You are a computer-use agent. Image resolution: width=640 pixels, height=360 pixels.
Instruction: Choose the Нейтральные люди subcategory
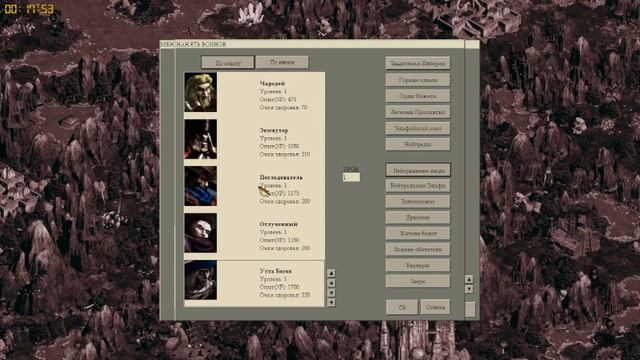[418, 170]
